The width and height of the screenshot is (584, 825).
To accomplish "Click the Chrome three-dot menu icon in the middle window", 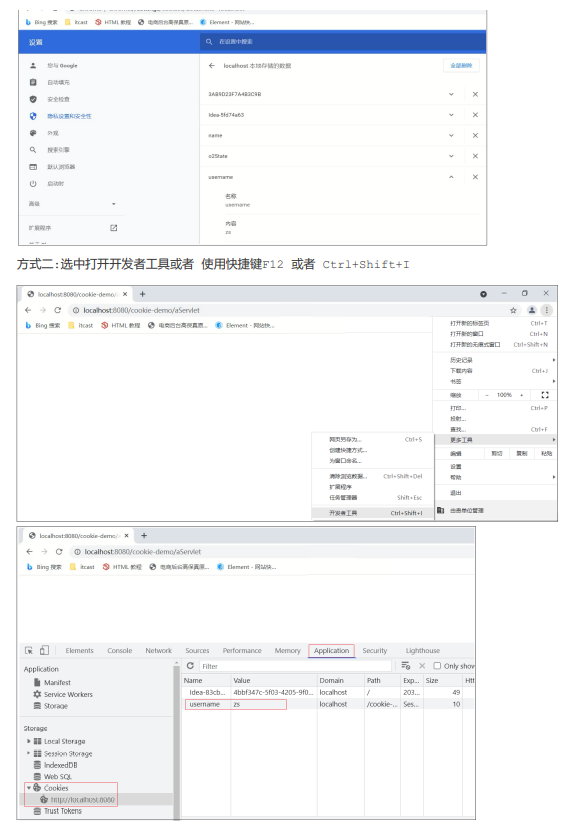I will pos(547,310).
